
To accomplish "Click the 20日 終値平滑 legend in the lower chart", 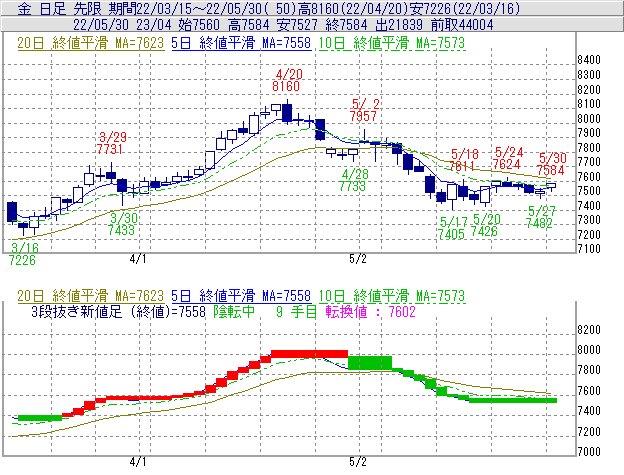I will [91, 296].
